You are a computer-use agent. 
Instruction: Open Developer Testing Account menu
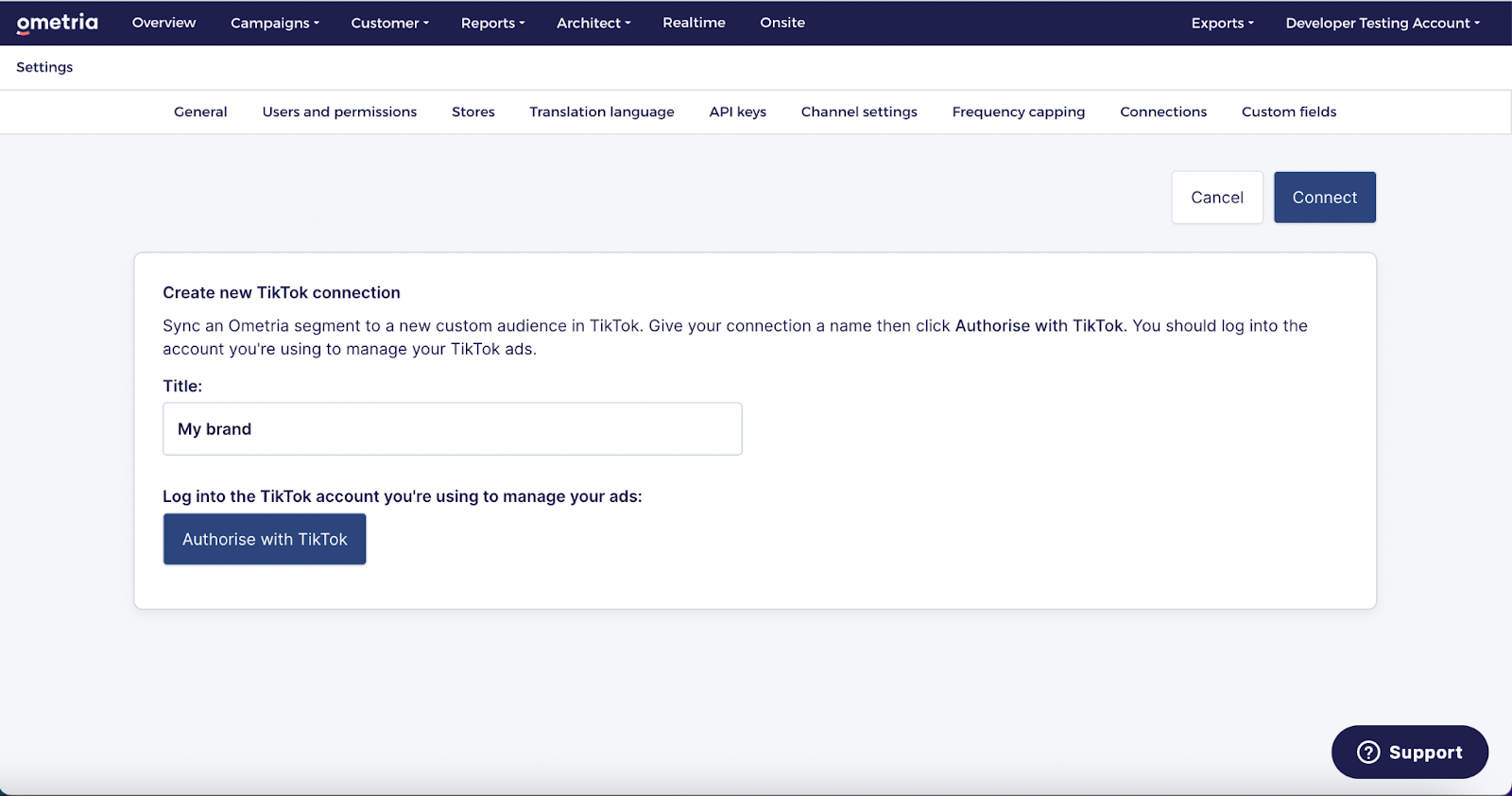tap(1383, 23)
